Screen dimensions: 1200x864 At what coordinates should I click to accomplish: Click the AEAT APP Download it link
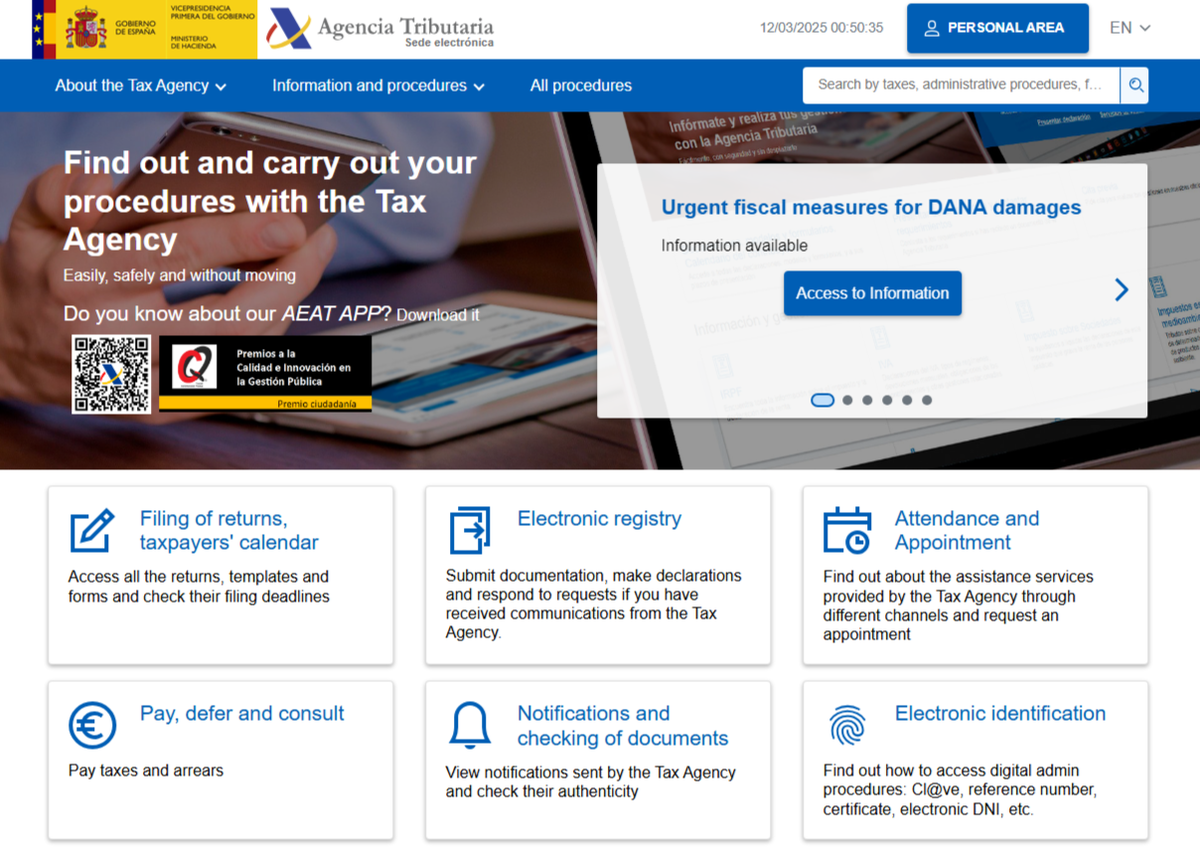[438, 315]
